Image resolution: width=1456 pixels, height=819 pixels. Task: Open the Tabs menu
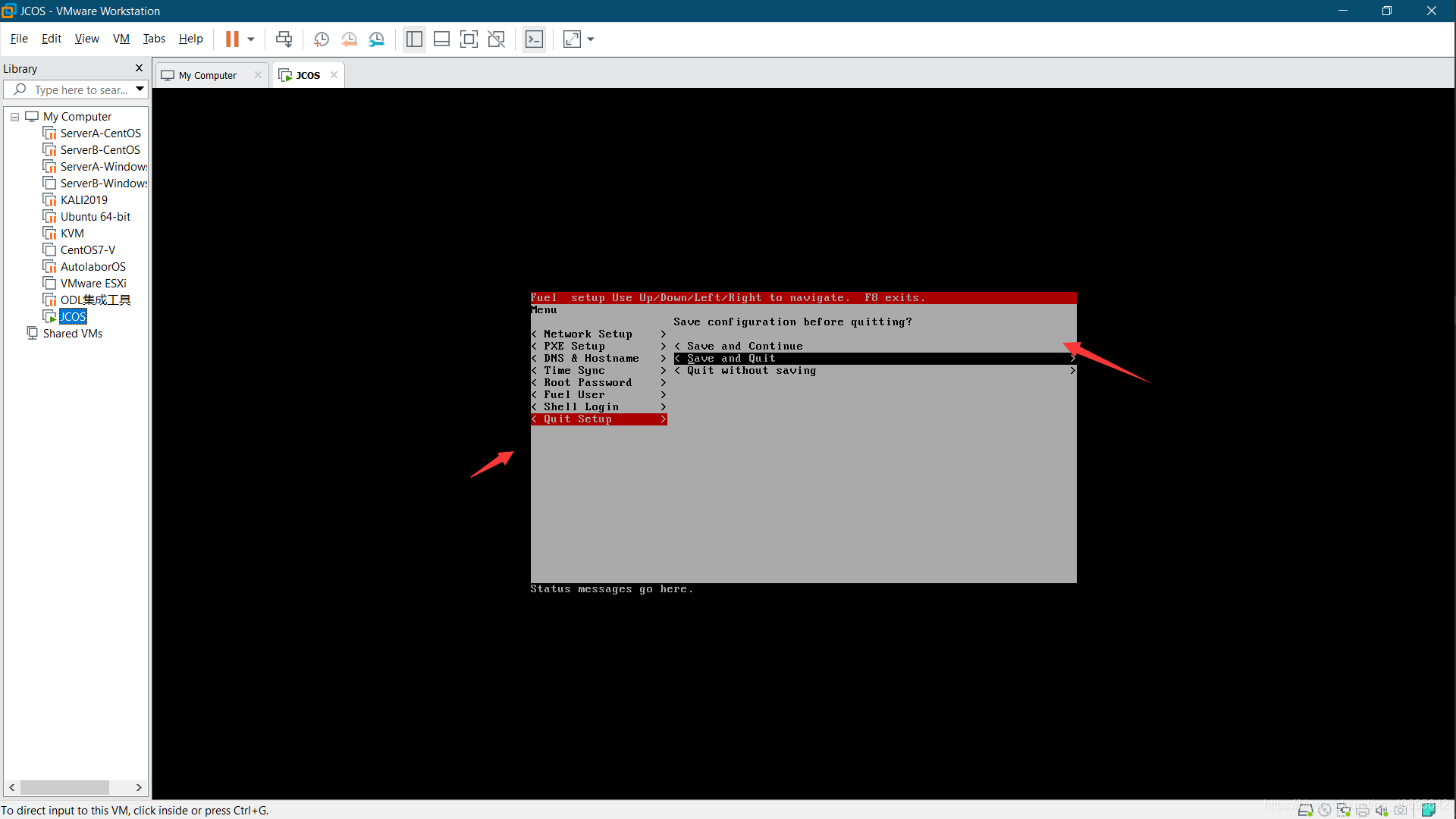[x=154, y=39]
